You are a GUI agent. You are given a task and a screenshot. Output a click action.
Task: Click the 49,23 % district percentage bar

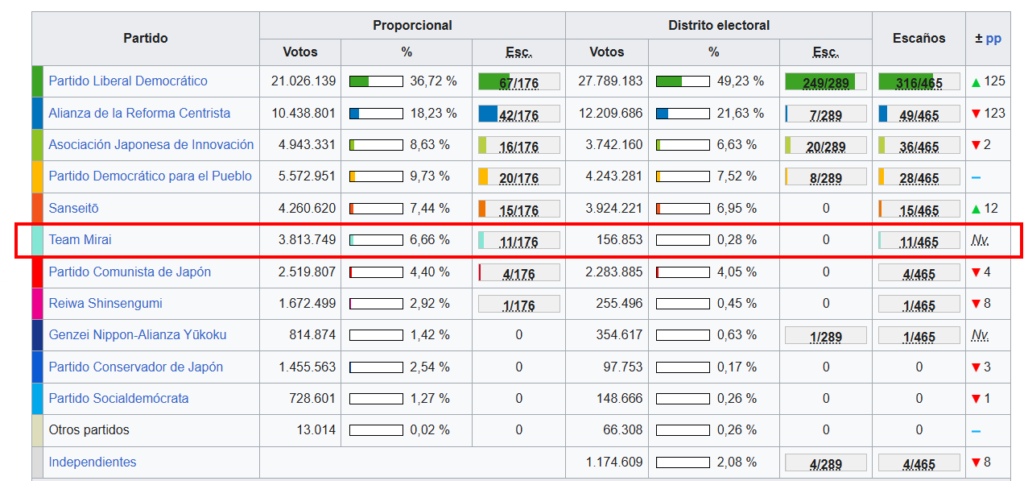(682, 82)
